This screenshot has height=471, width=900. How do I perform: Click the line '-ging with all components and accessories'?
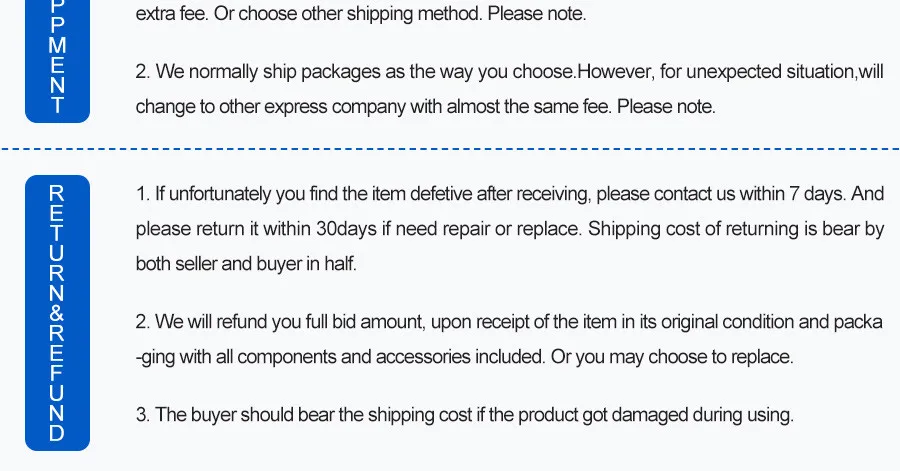tap(464, 357)
